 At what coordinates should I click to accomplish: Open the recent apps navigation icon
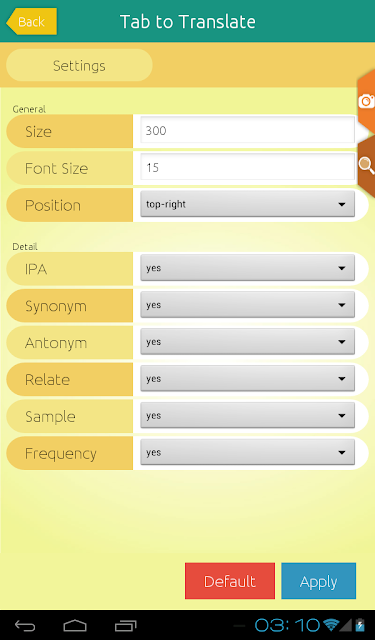pyautogui.click(x=125, y=625)
